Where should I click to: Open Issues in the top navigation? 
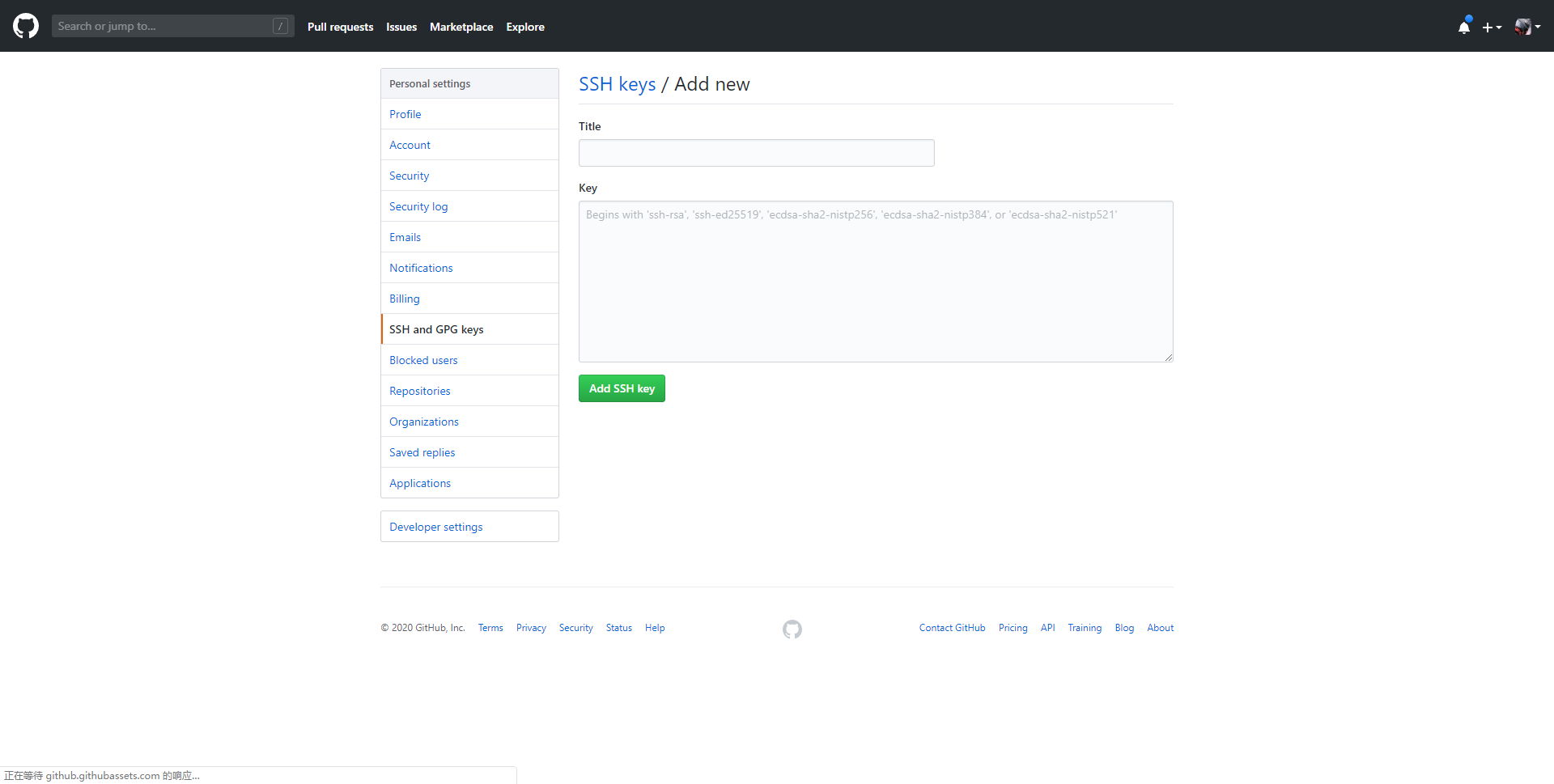click(401, 27)
